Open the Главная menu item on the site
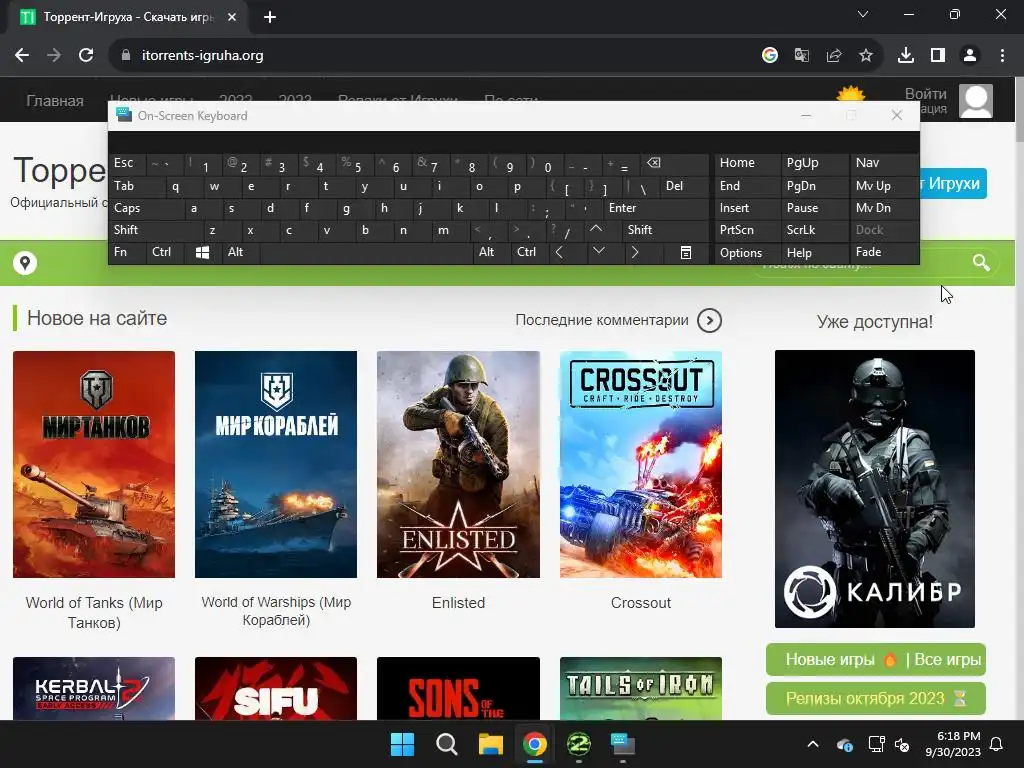This screenshot has height=768, width=1024. coord(55,101)
